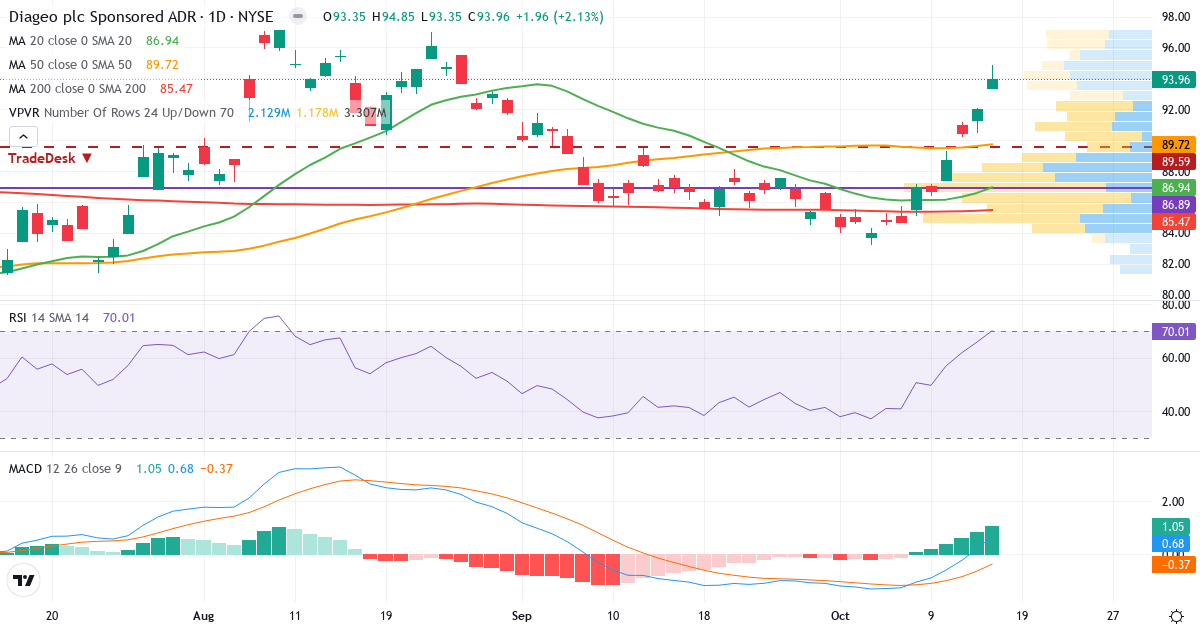Click the green 1.05 MACD histogram label

tap(1170, 527)
